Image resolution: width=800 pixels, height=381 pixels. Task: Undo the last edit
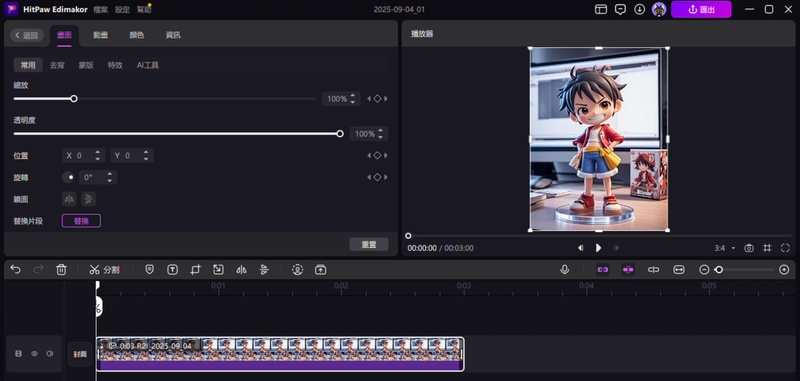(x=15, y=270)
